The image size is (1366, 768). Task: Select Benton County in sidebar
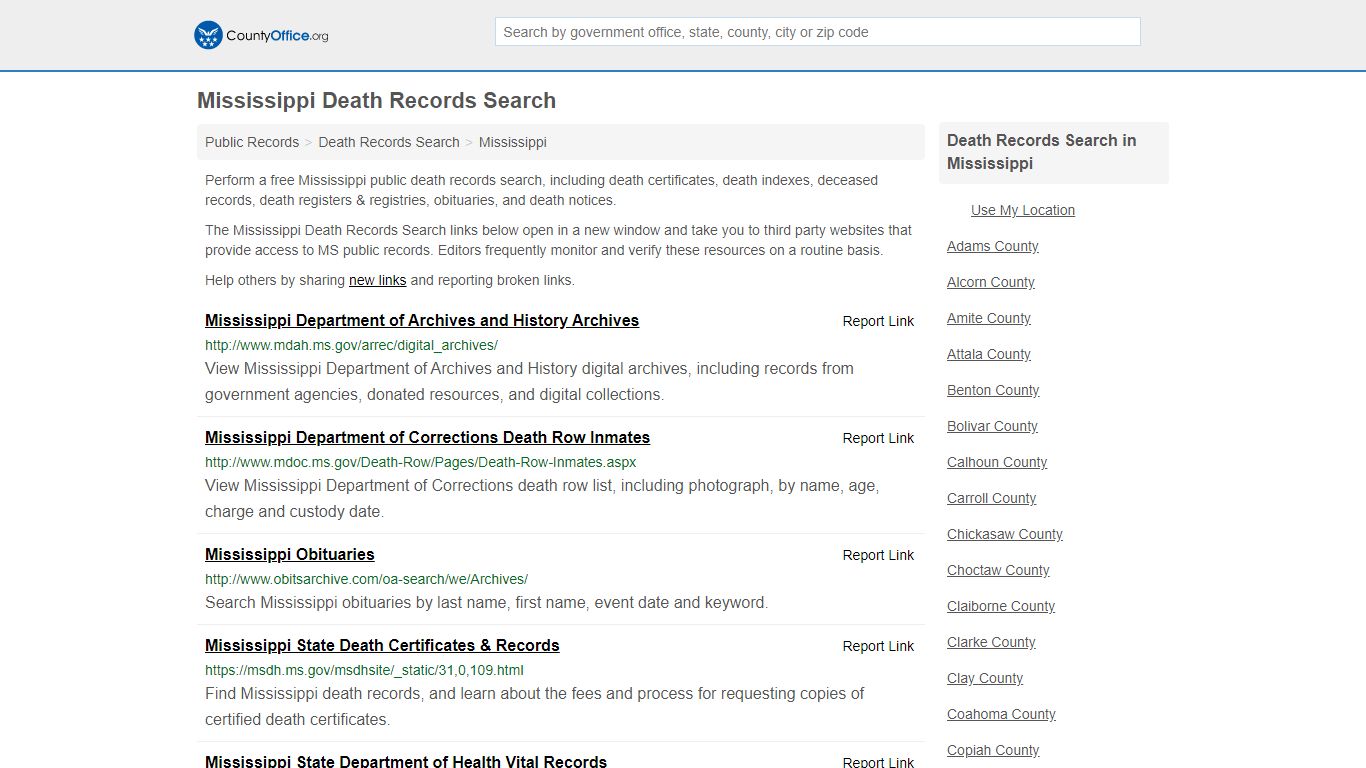[993, 390]
